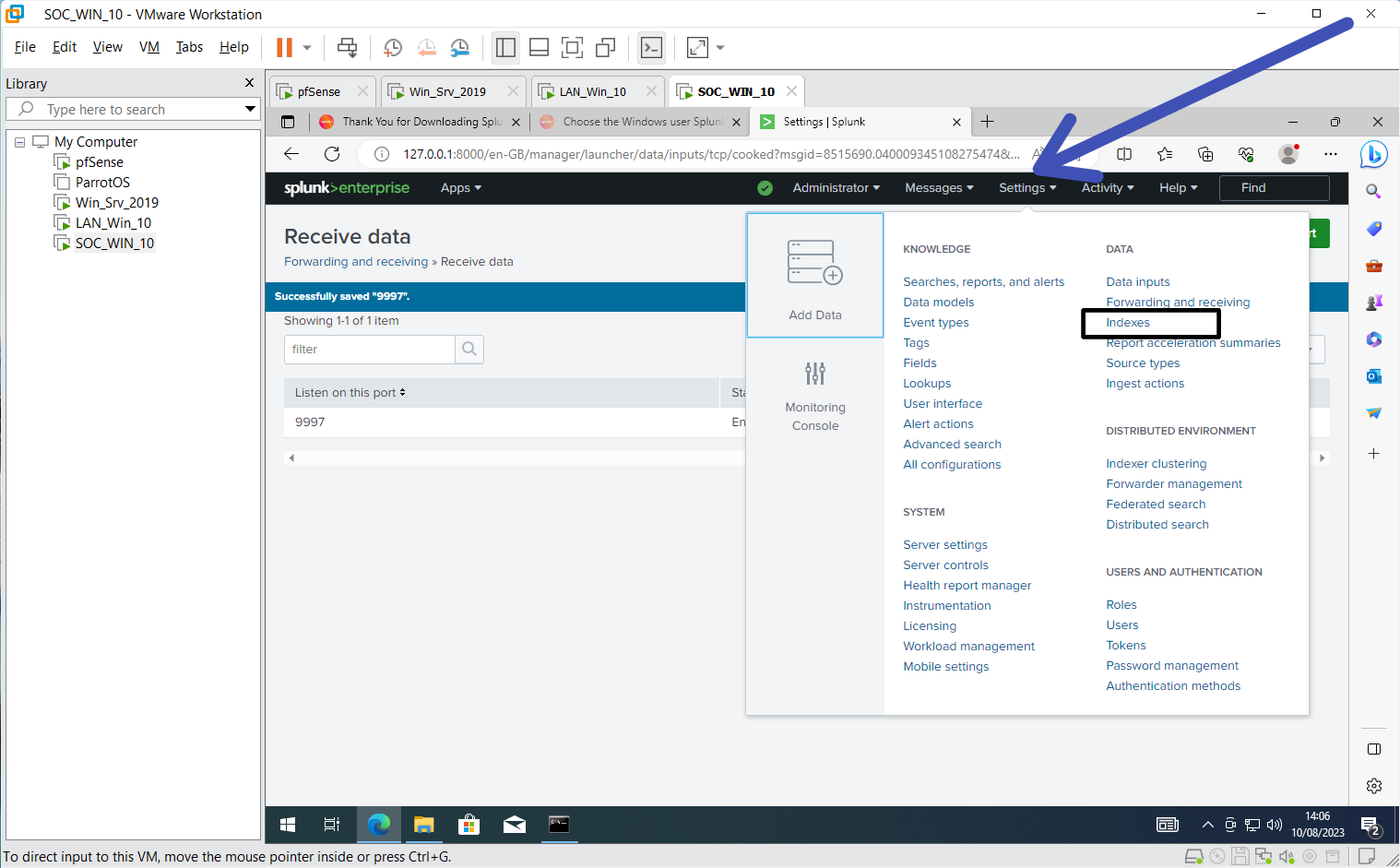Open a new Edge tab
Image resolution: width=1400 pixels, height=868 pixels.
pyautogui.click(x=987, y=122)
